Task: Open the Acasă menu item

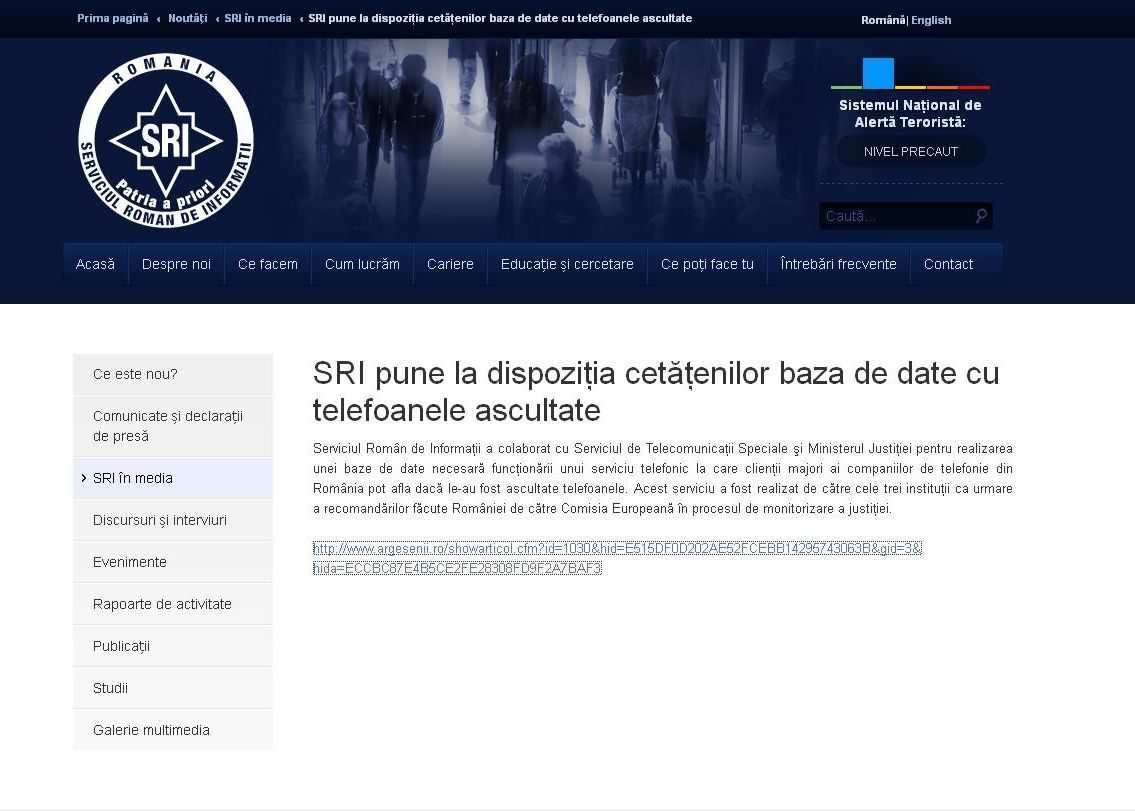Action: [x=95, y=263]
